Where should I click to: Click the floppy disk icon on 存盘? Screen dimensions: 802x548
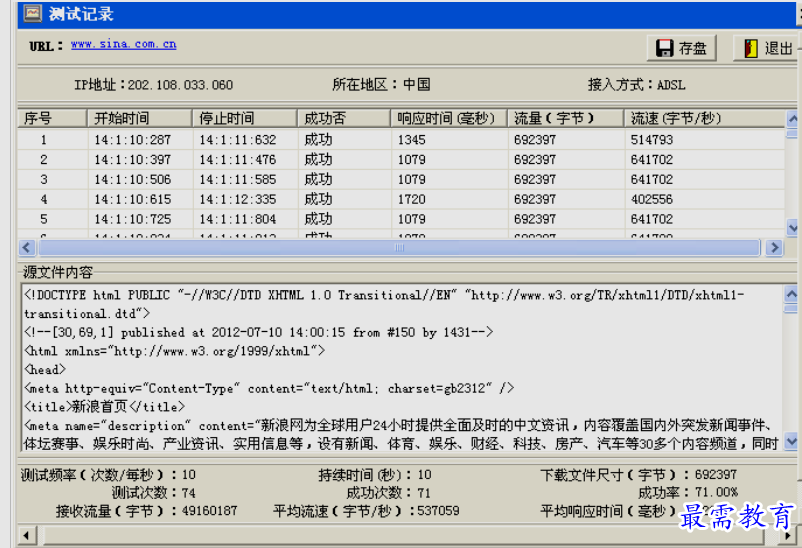(x=664, y=48)
